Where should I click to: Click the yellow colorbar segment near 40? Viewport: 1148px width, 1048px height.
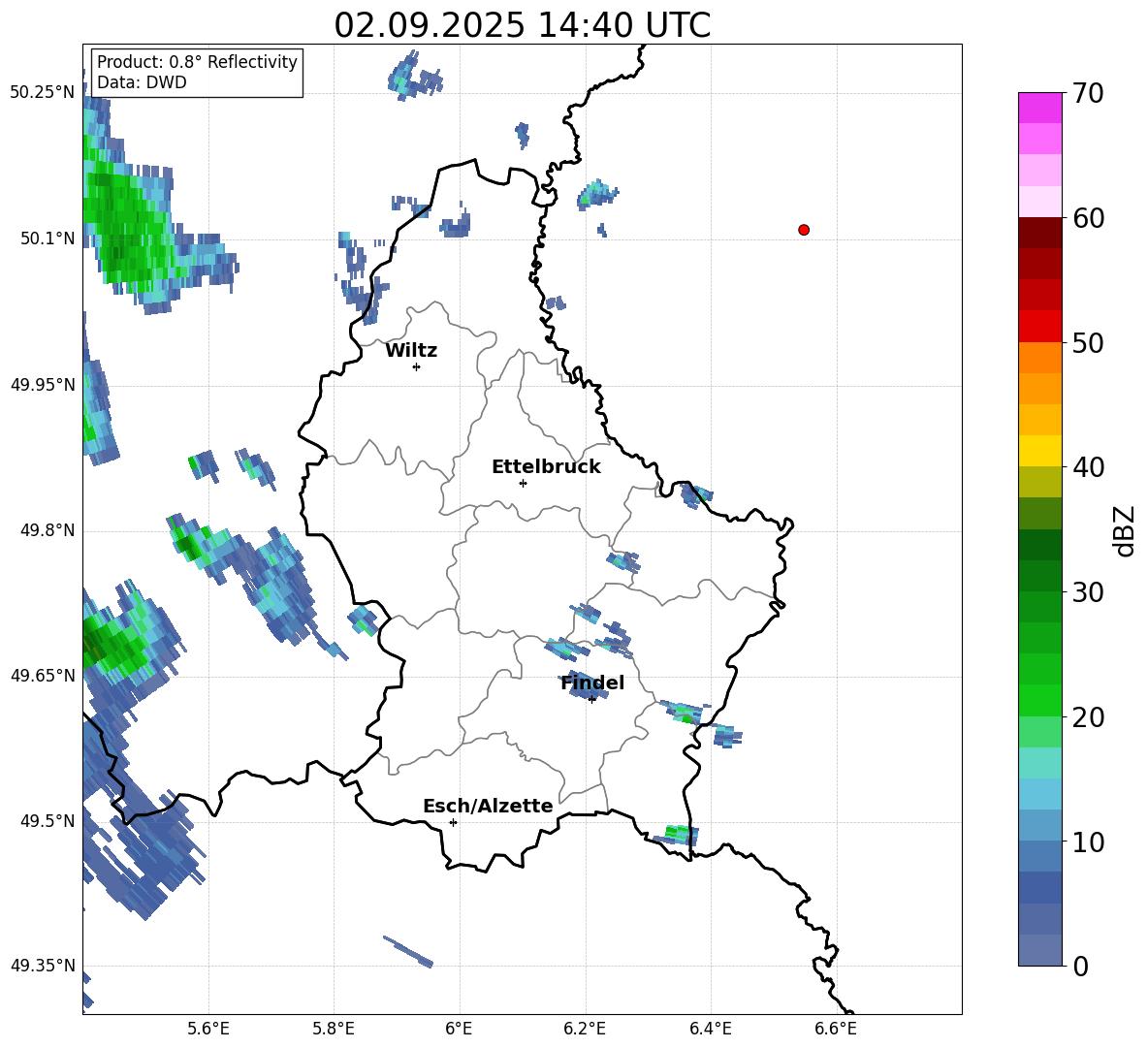coord(1039,451)
